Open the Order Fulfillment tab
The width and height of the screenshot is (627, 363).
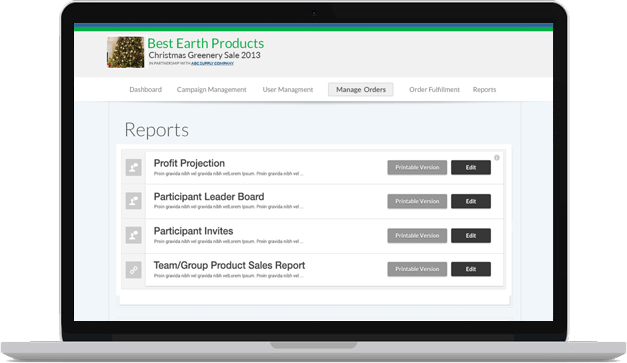[434, 90]
